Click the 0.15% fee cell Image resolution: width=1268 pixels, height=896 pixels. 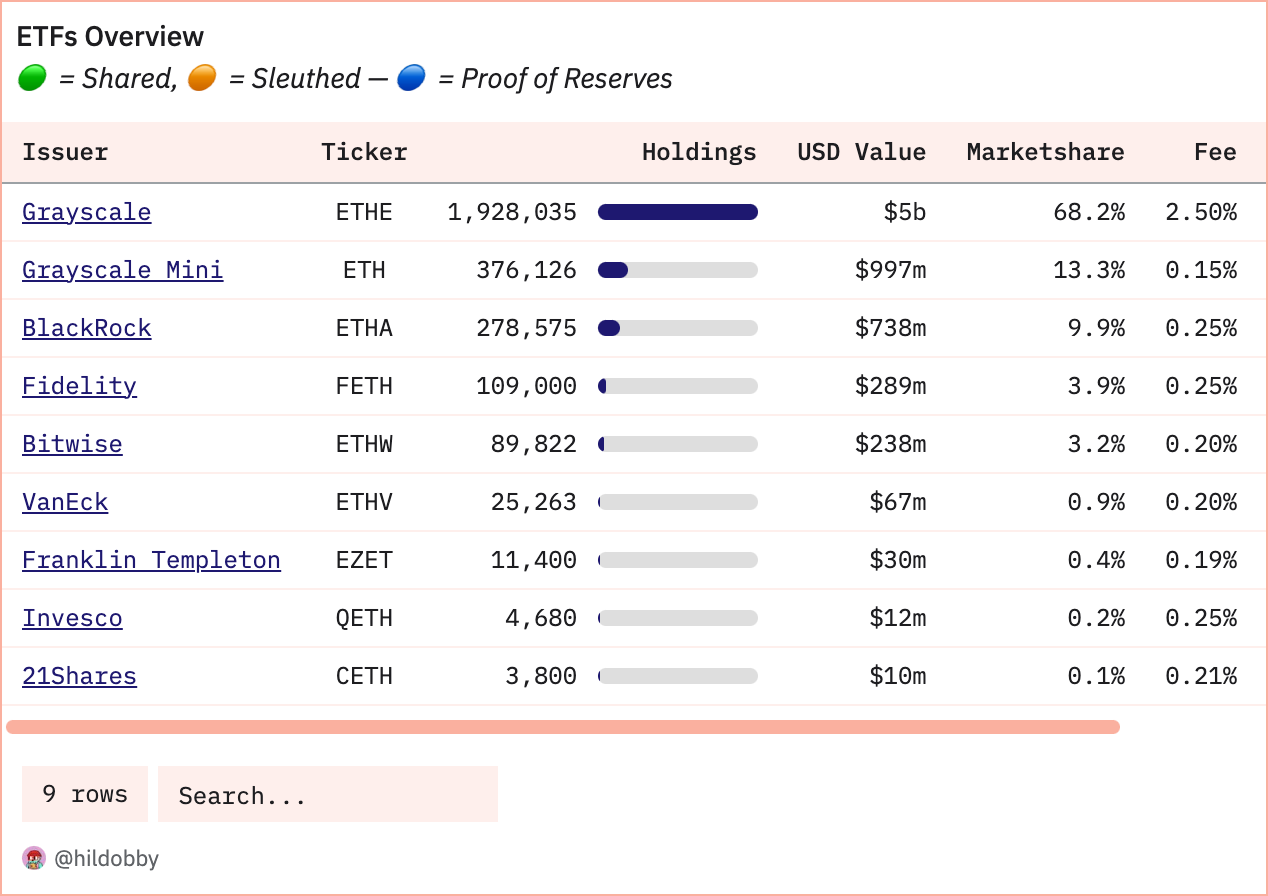coord(1201,270)
